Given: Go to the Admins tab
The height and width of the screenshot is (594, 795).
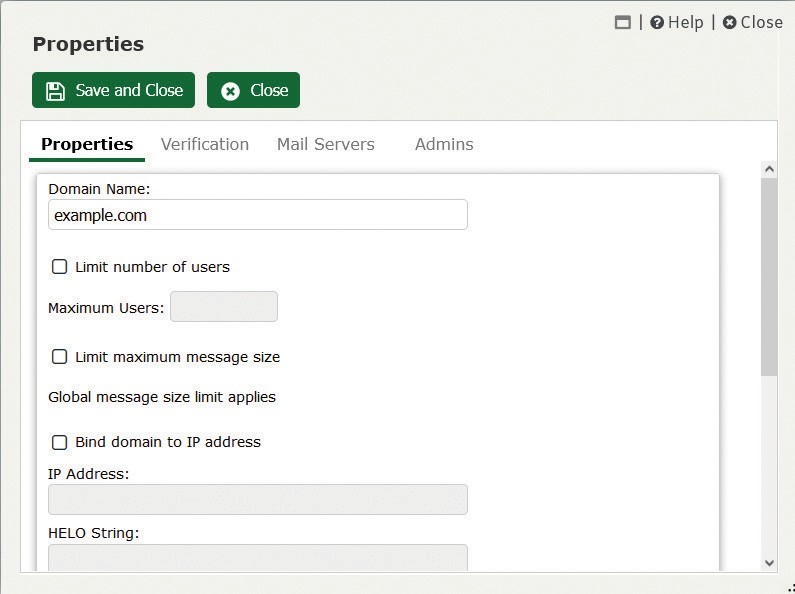Looking at the screenshot, I should 444,144.
